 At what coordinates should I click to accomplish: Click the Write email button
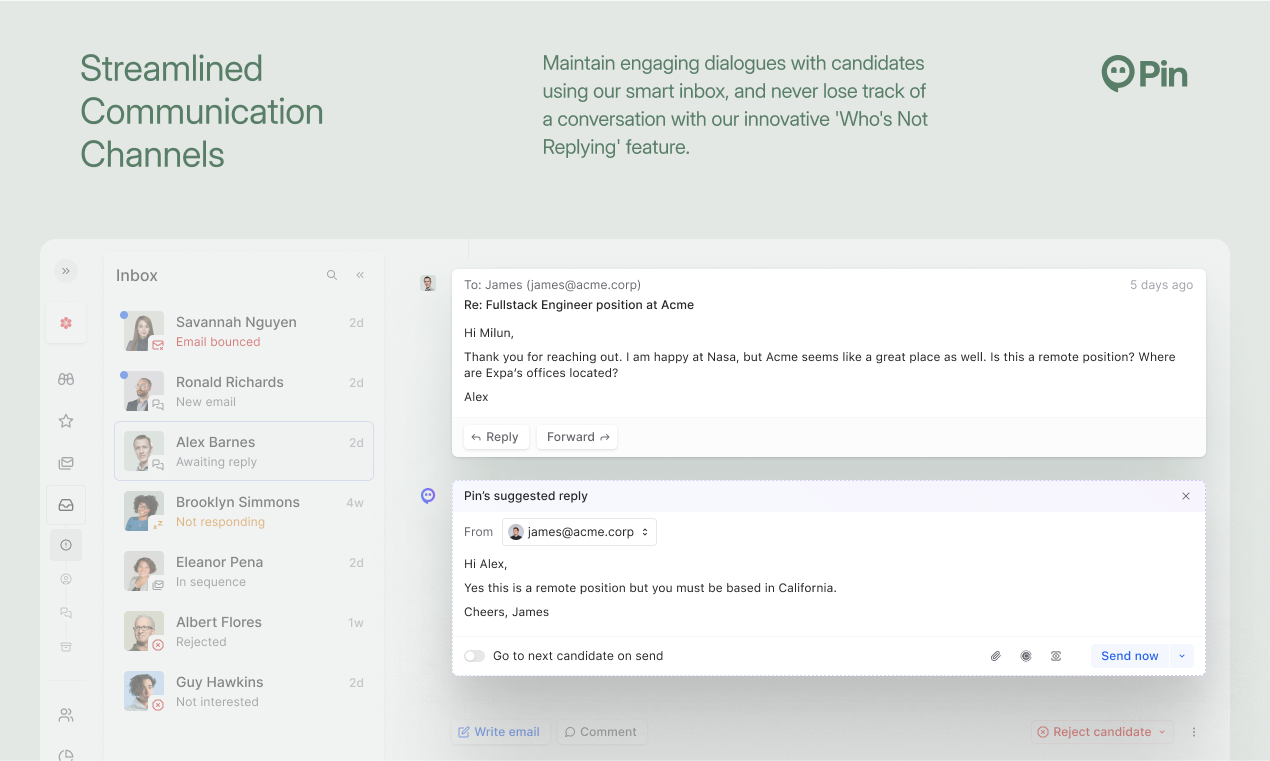499,732
